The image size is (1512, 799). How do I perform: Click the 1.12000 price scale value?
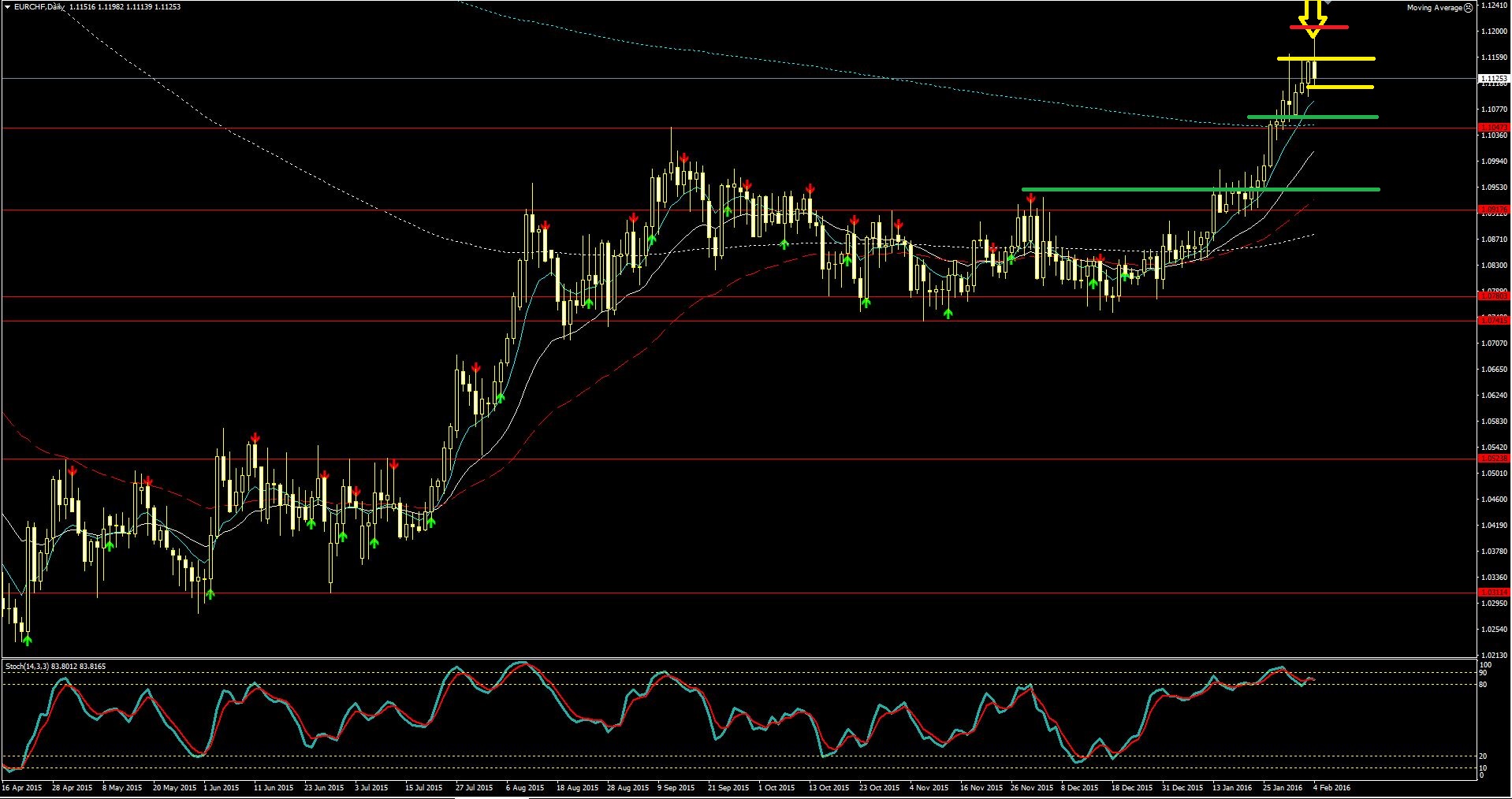[x=1494, y=32]
